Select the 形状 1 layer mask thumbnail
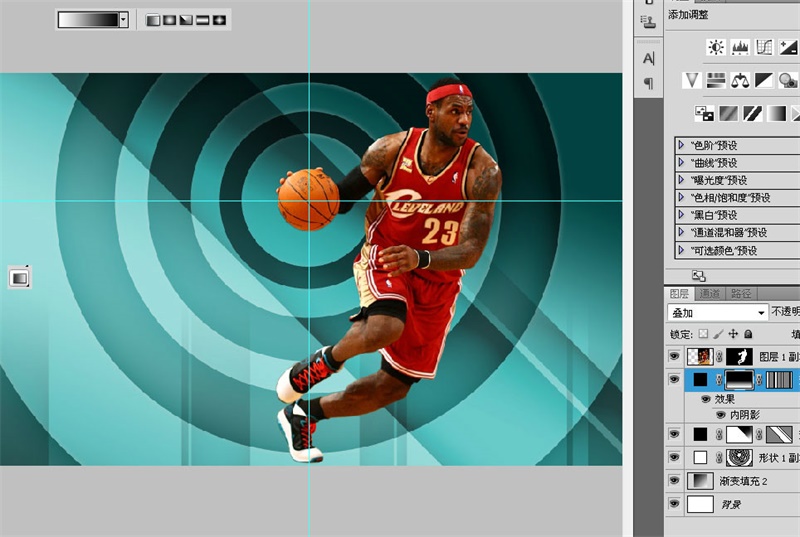 739,458
